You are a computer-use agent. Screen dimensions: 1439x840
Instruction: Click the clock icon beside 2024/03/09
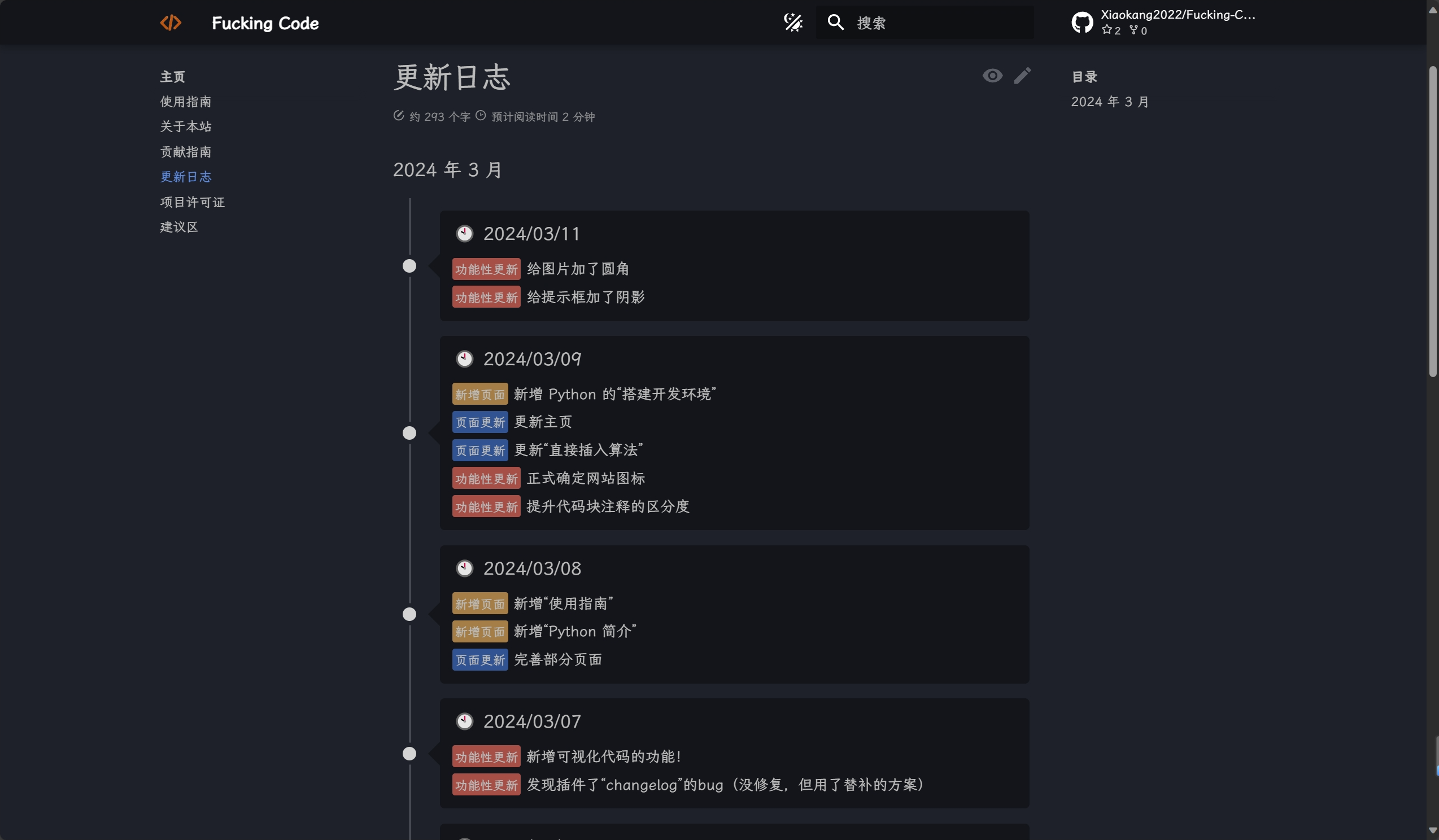point(464,359)
